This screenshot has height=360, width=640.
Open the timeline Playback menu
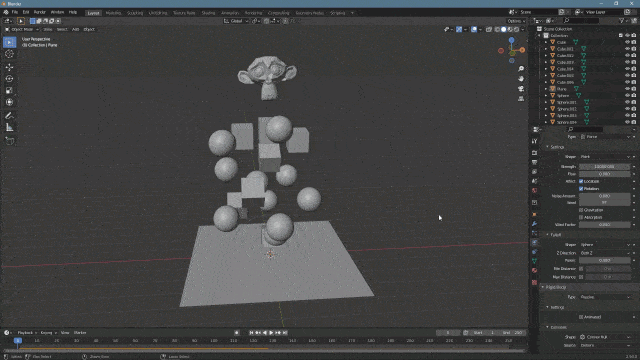[x=25, y=333]
